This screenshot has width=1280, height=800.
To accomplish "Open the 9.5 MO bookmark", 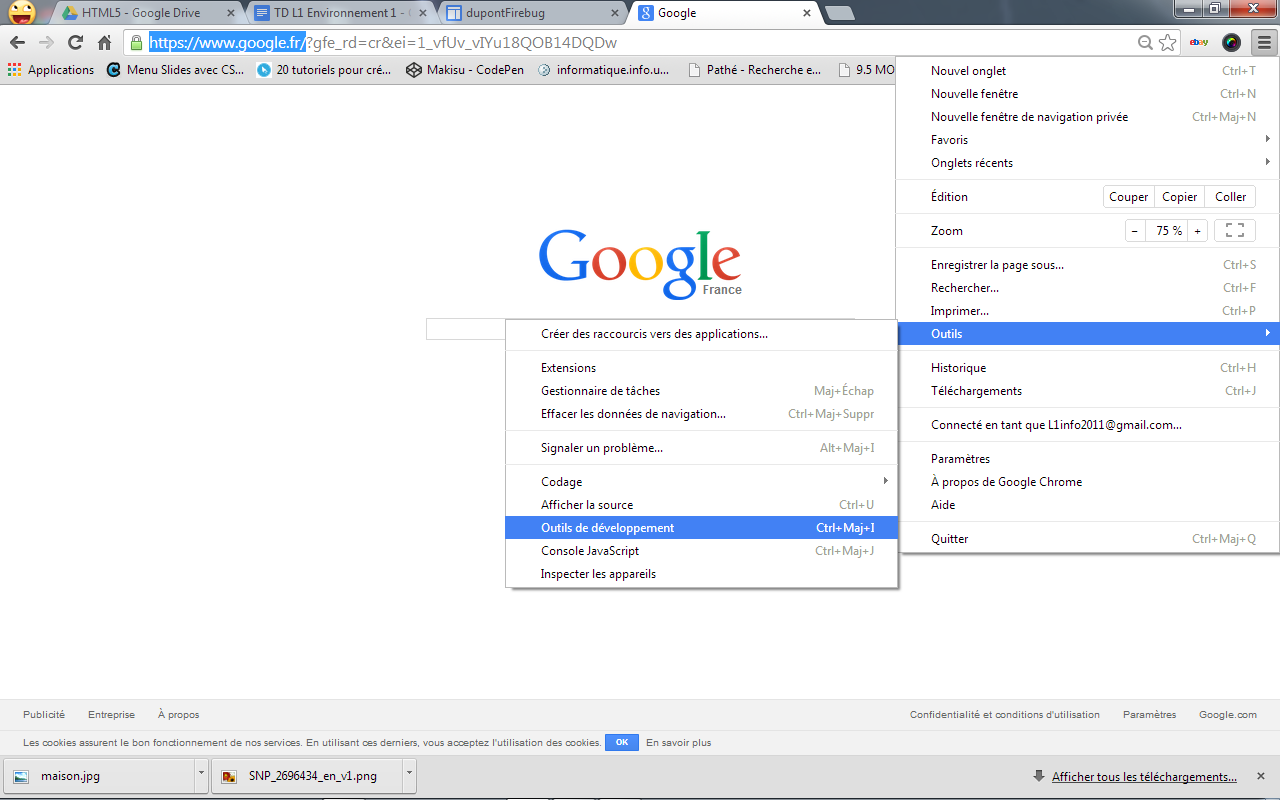I will pyautogui.click(x=866, y=70).
